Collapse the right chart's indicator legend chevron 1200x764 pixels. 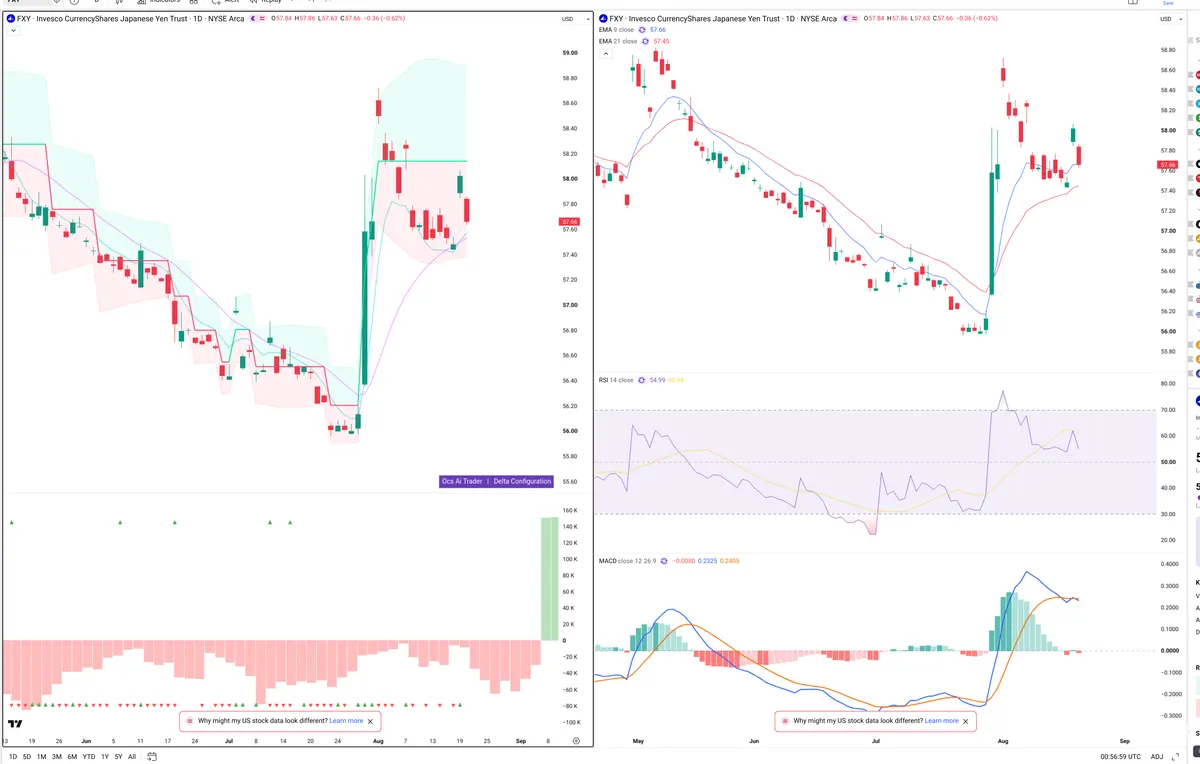605,53
